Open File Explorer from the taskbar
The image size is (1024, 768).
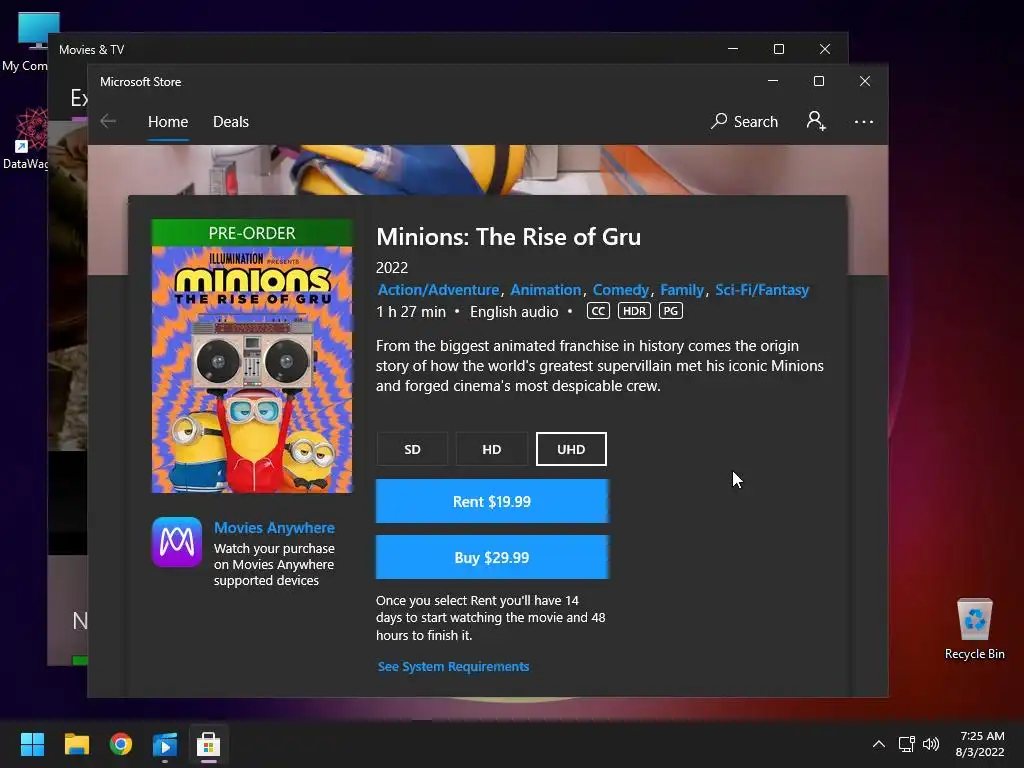76,744
